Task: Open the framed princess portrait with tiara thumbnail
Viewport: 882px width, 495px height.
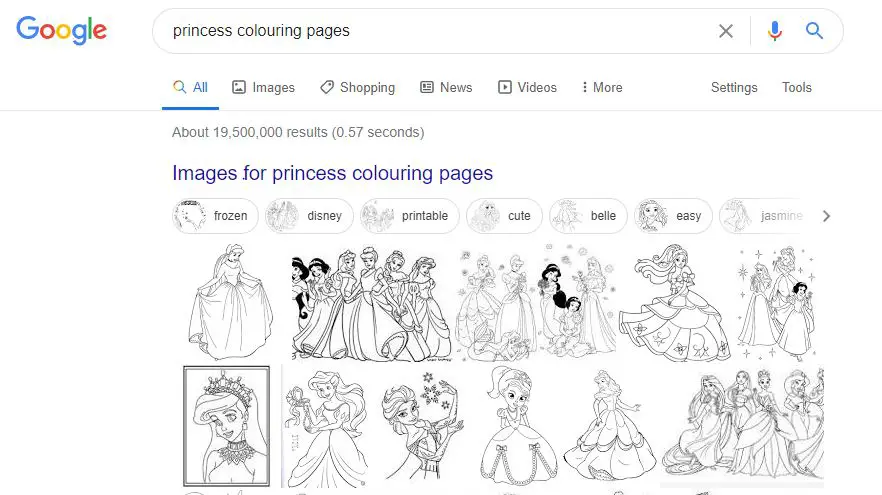Action: coord(226,426)
